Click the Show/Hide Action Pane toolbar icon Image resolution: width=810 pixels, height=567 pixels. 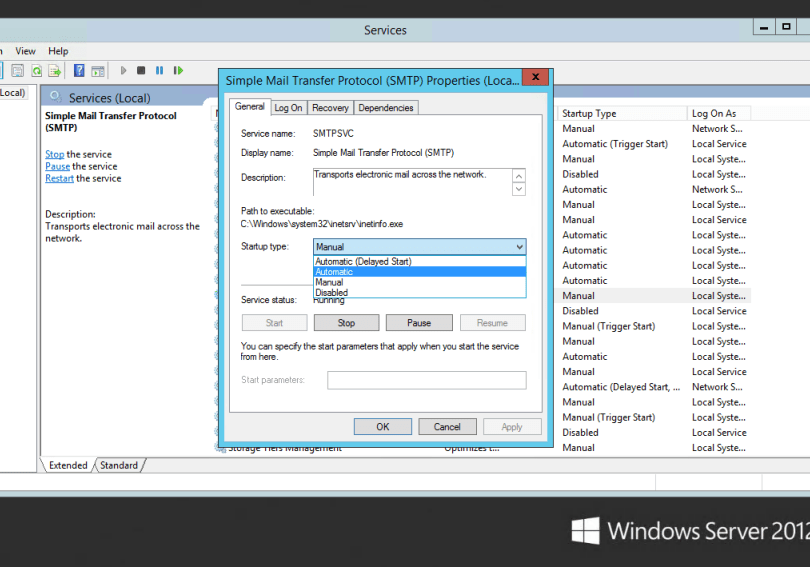[98, 71]
